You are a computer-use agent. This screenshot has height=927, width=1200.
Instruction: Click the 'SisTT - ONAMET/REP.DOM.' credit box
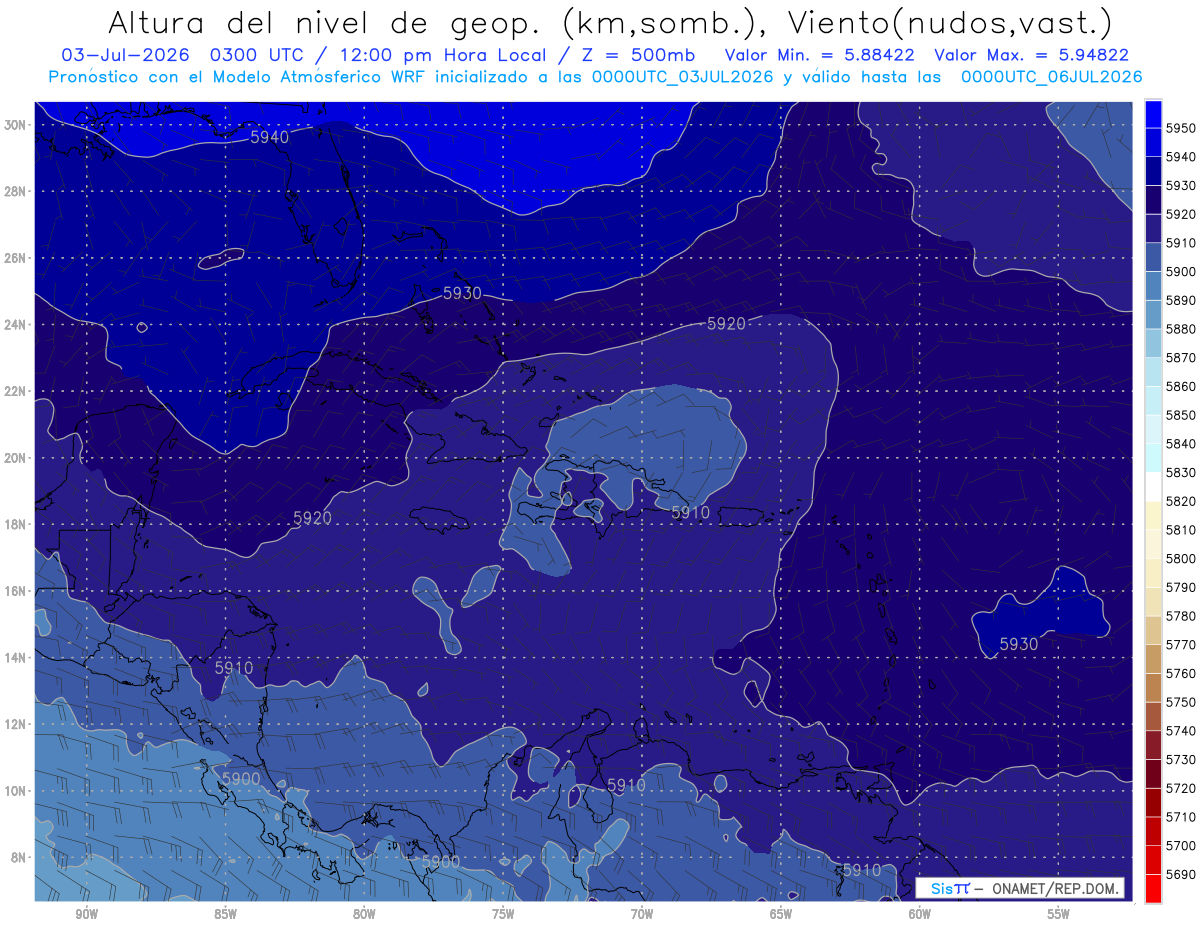(x=1020, y=888)
